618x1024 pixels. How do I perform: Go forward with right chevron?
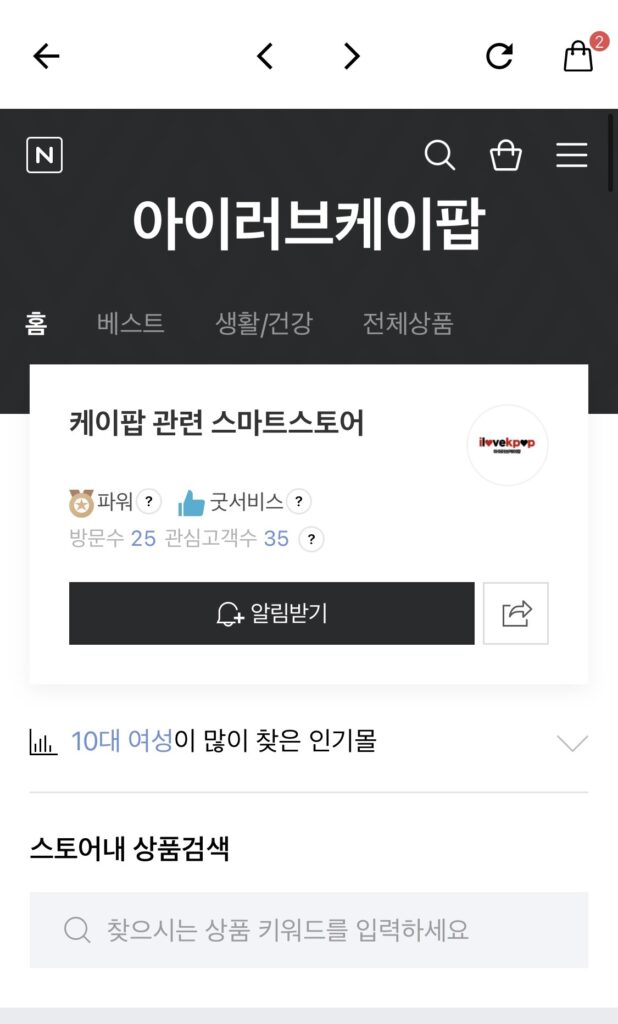tap(352, 56)
